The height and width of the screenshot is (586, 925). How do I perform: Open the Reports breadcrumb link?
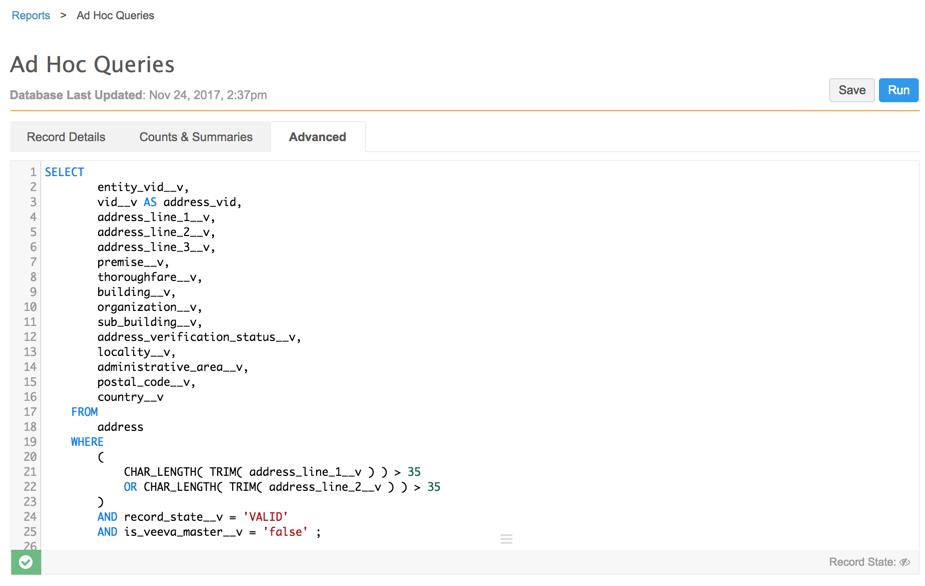(31, 16)
